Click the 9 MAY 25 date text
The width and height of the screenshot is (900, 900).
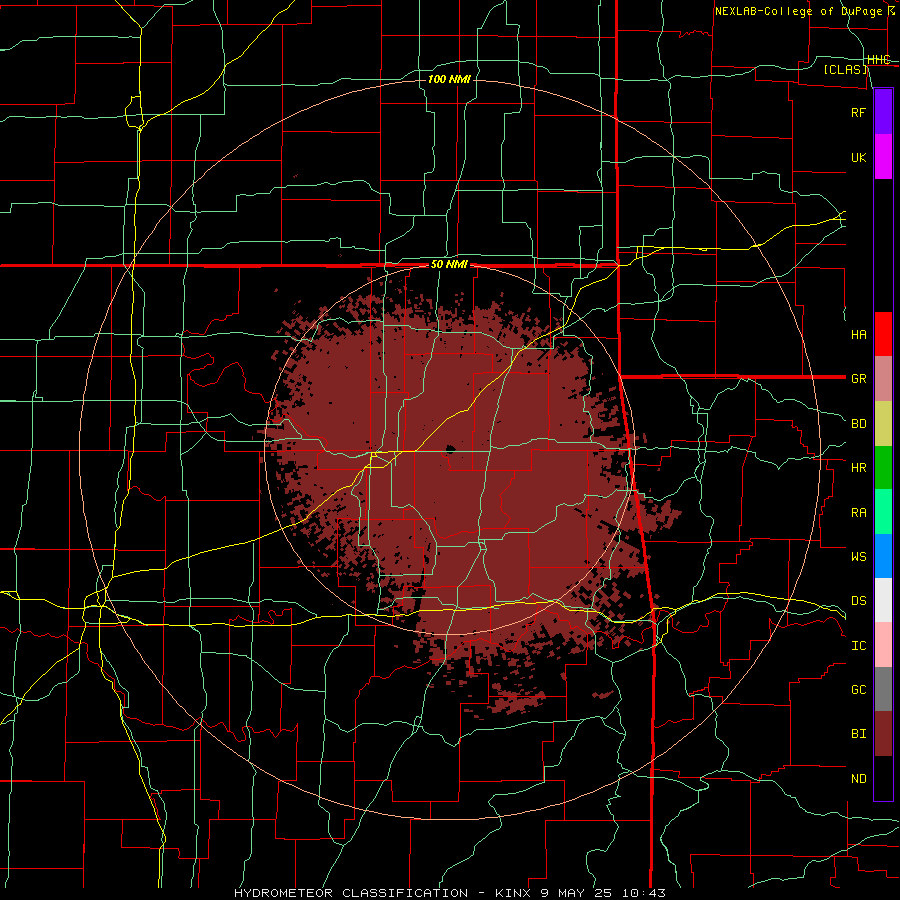click(x=576, y=893)
